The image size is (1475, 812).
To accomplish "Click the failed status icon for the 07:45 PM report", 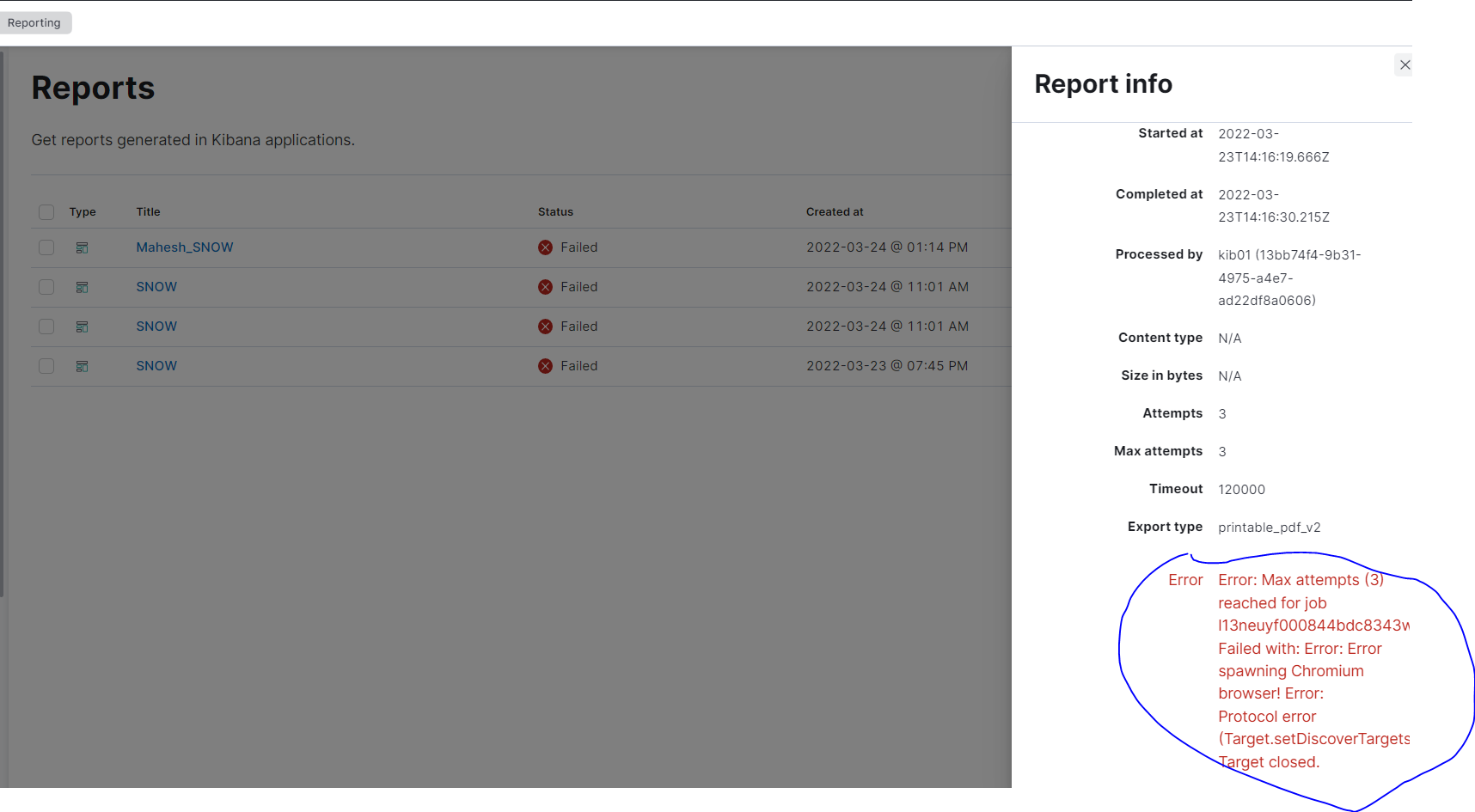I will pos(545,366).
